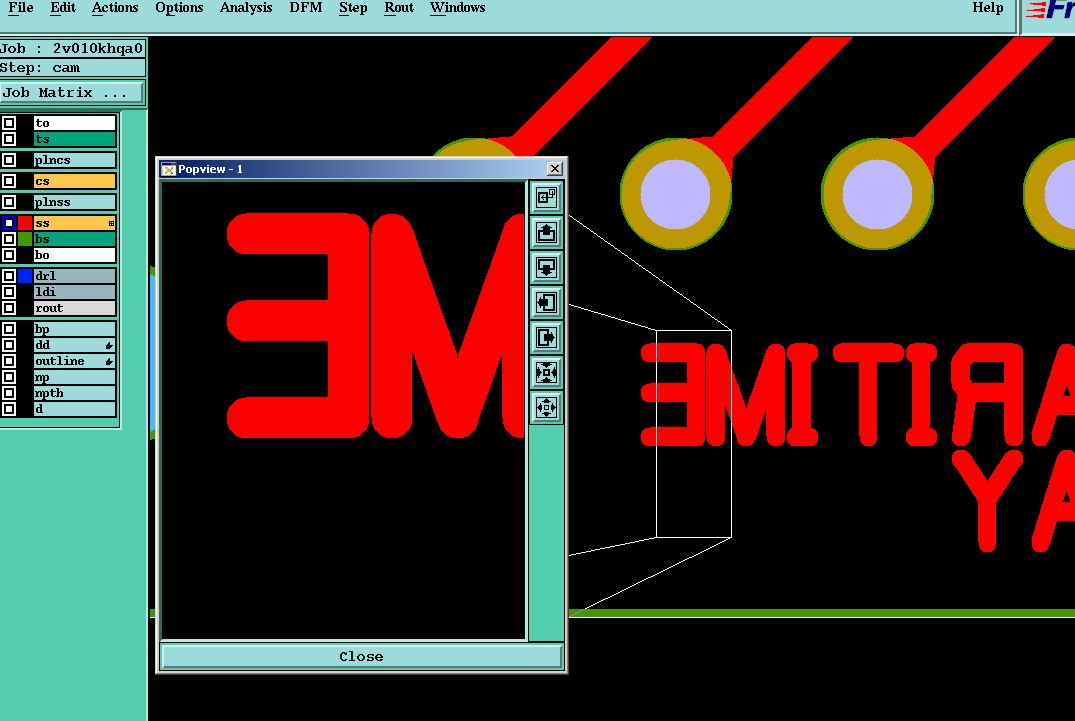This screenshot has width=1075, height=721.
Task: Open the Windows menu
Action: click(x=457, y=8)
